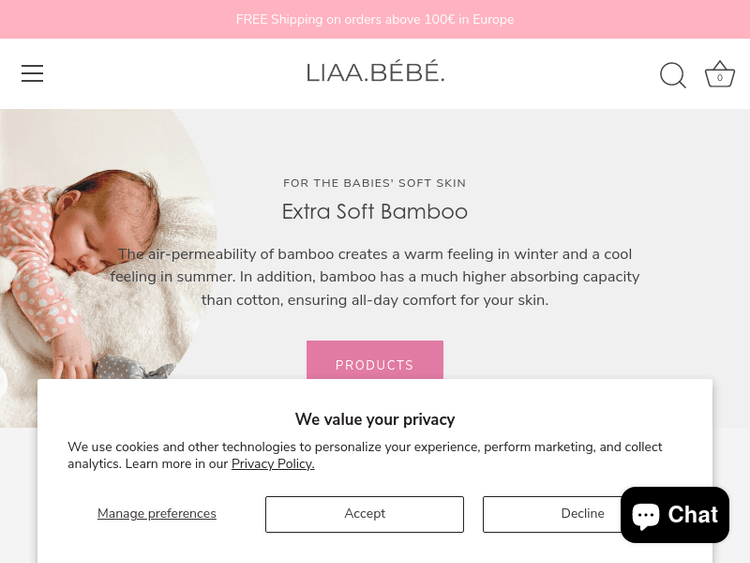Click the 'For the babies' soft skin' subheading

click(375, 183)
